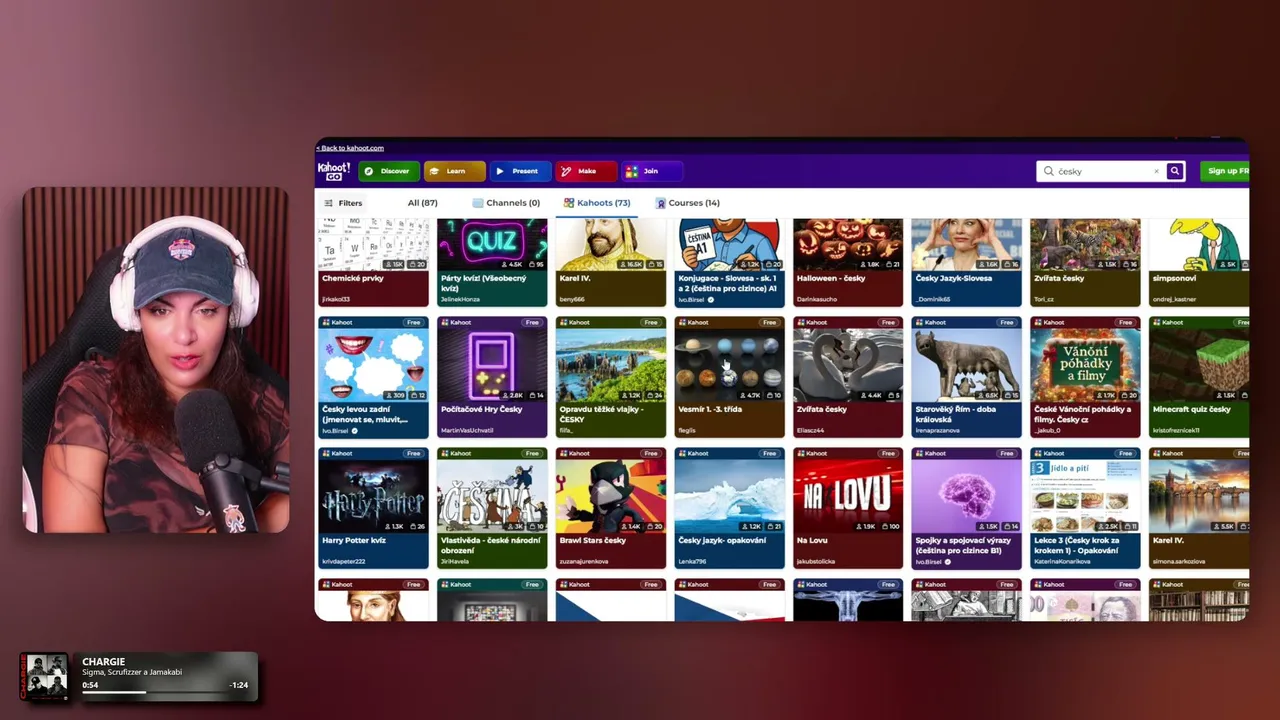
Task: Open the Na Lovu kahoot
Action: 848,508
